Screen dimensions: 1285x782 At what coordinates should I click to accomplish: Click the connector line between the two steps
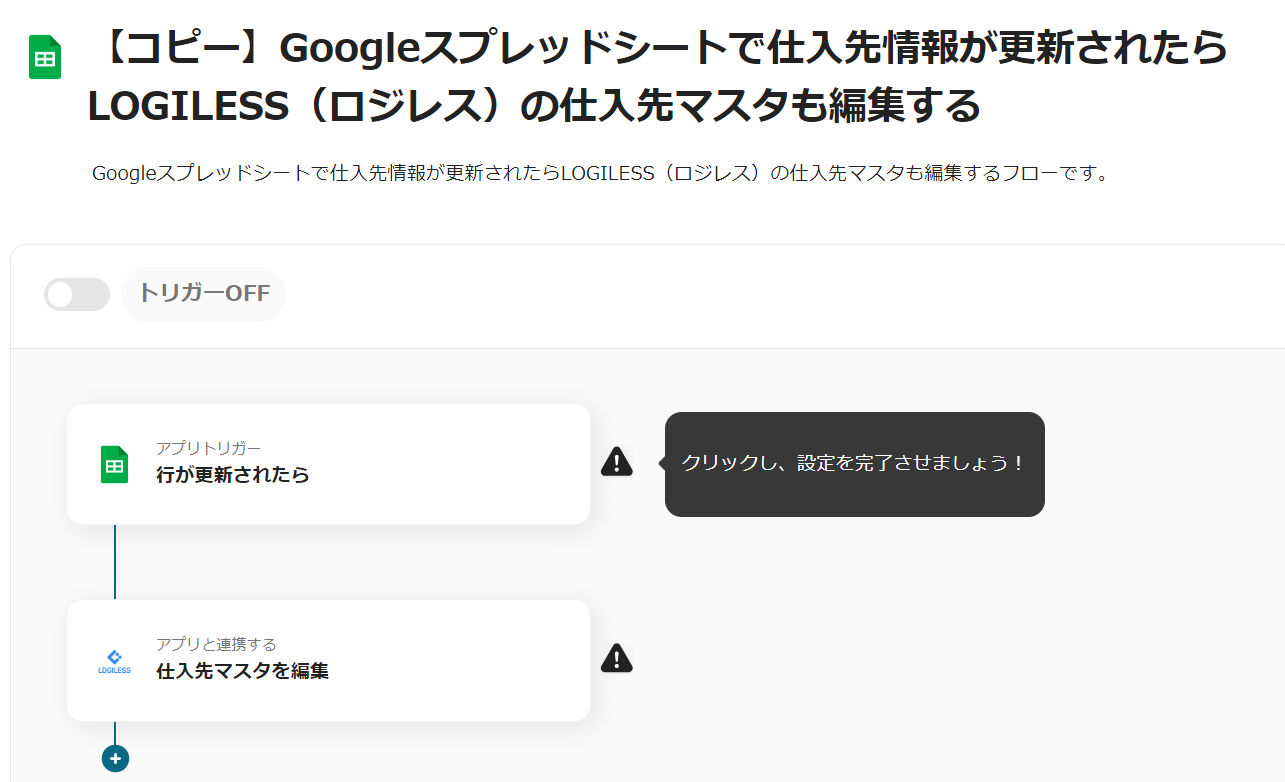click(x=115, y=562)
